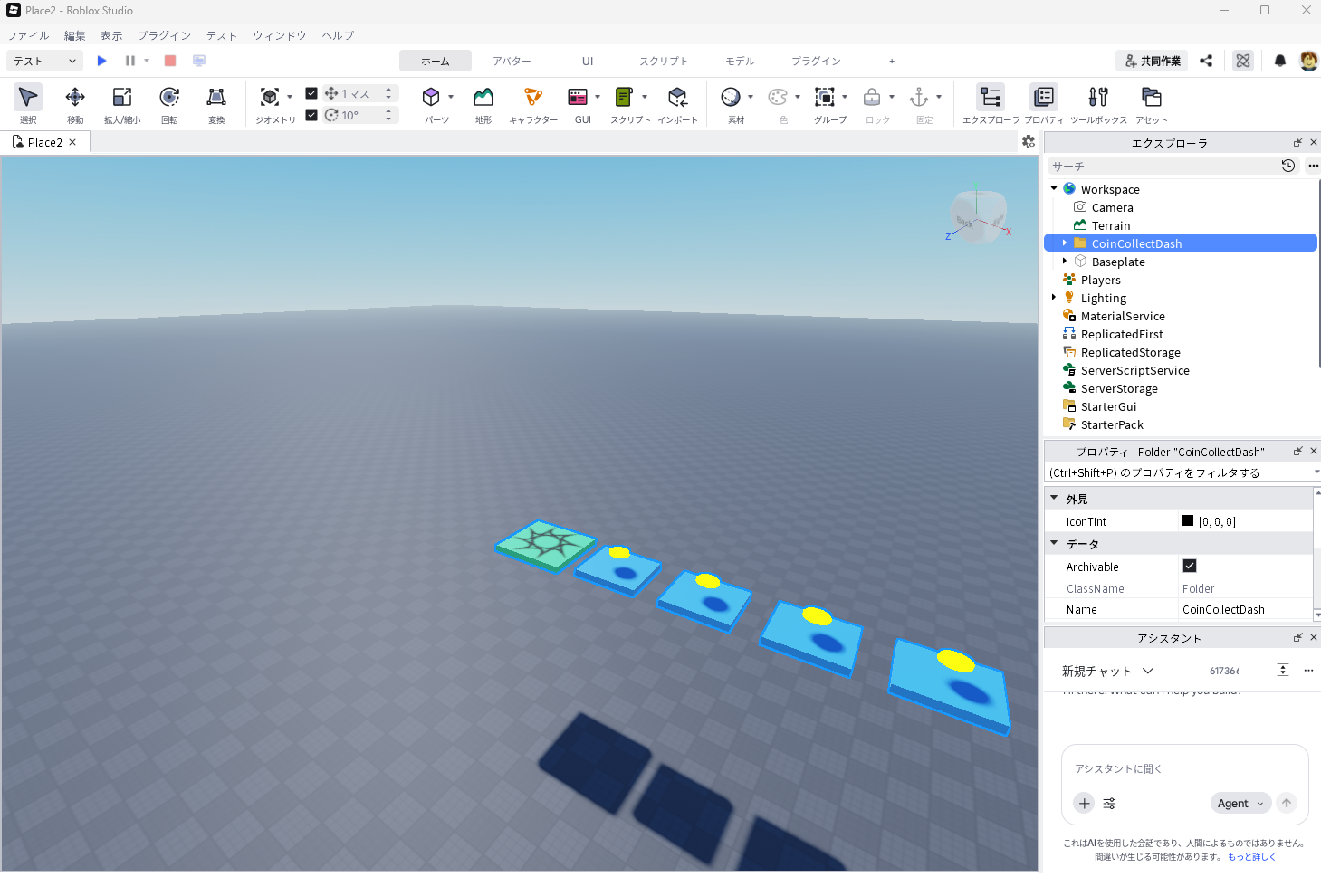Add attachment with the plus button in assistant
Image resolution: width=1321 pixels, height=896 pixels.
pyautogui.click(x=1084, y=803)
